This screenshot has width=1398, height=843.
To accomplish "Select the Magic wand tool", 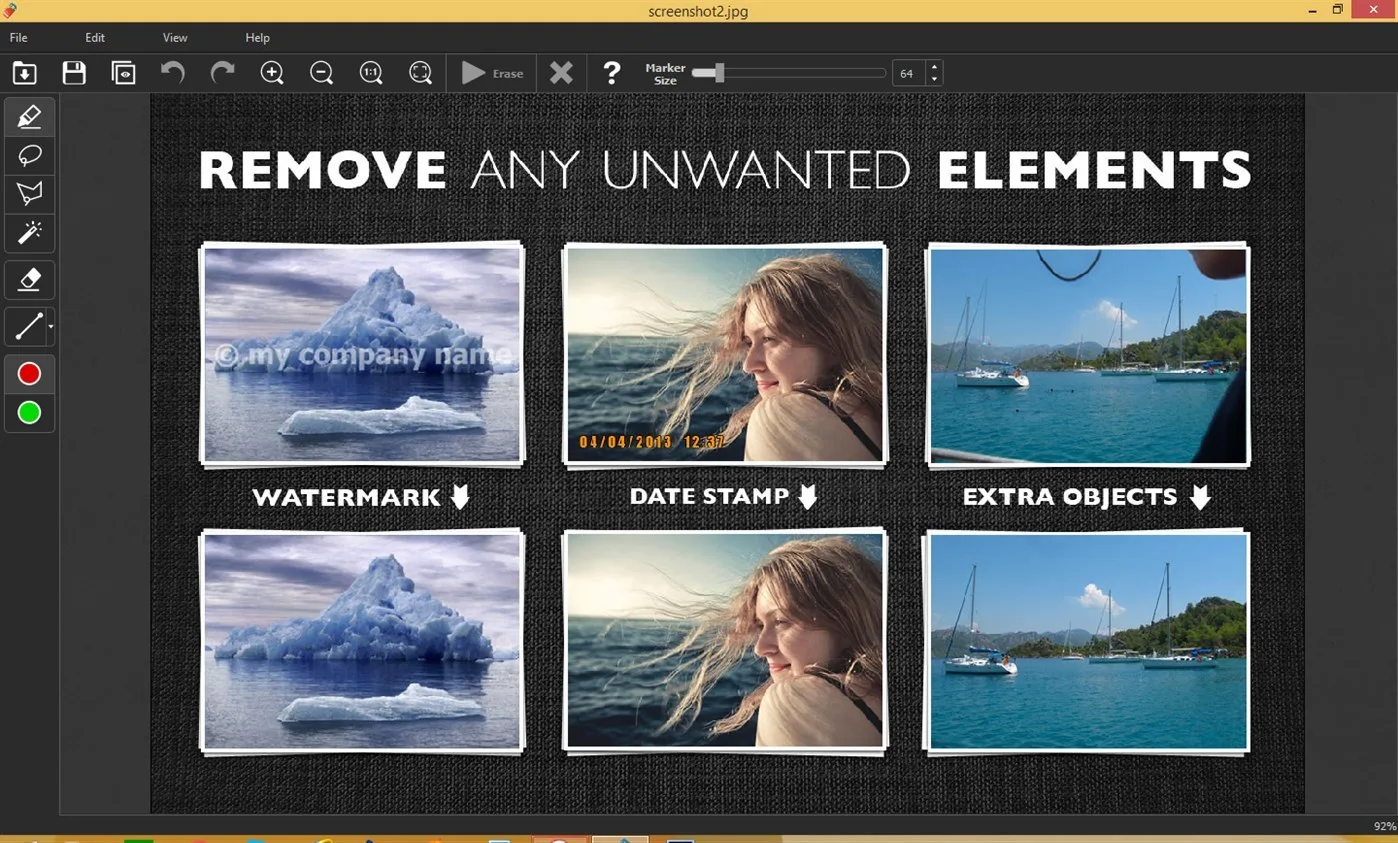I will point(29,233).
